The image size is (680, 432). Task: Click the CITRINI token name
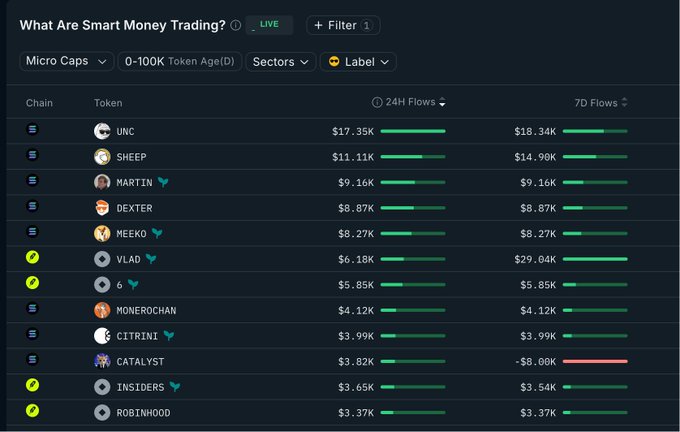[x=137, y=336]
